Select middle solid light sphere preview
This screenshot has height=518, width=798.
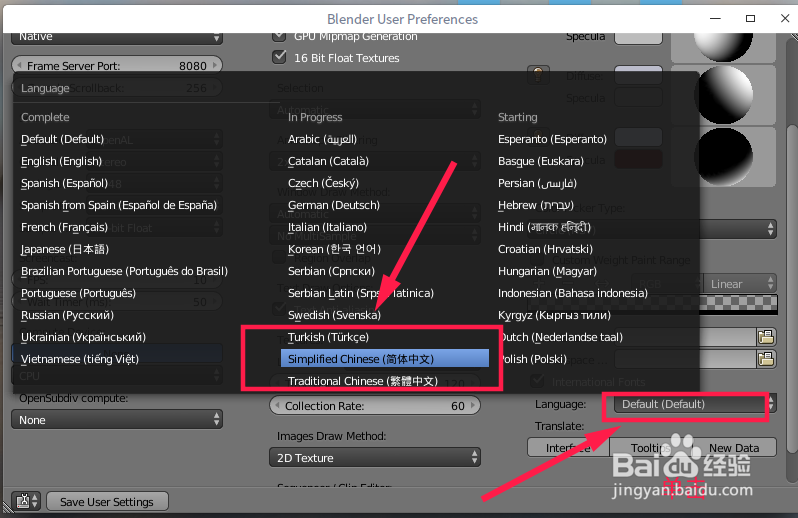click(724, 94)
